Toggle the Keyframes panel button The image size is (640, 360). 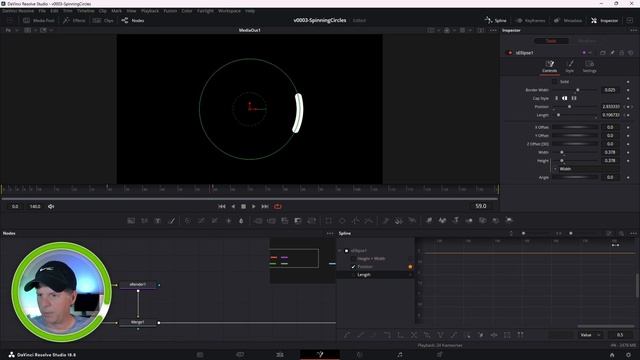coord(530,20)
